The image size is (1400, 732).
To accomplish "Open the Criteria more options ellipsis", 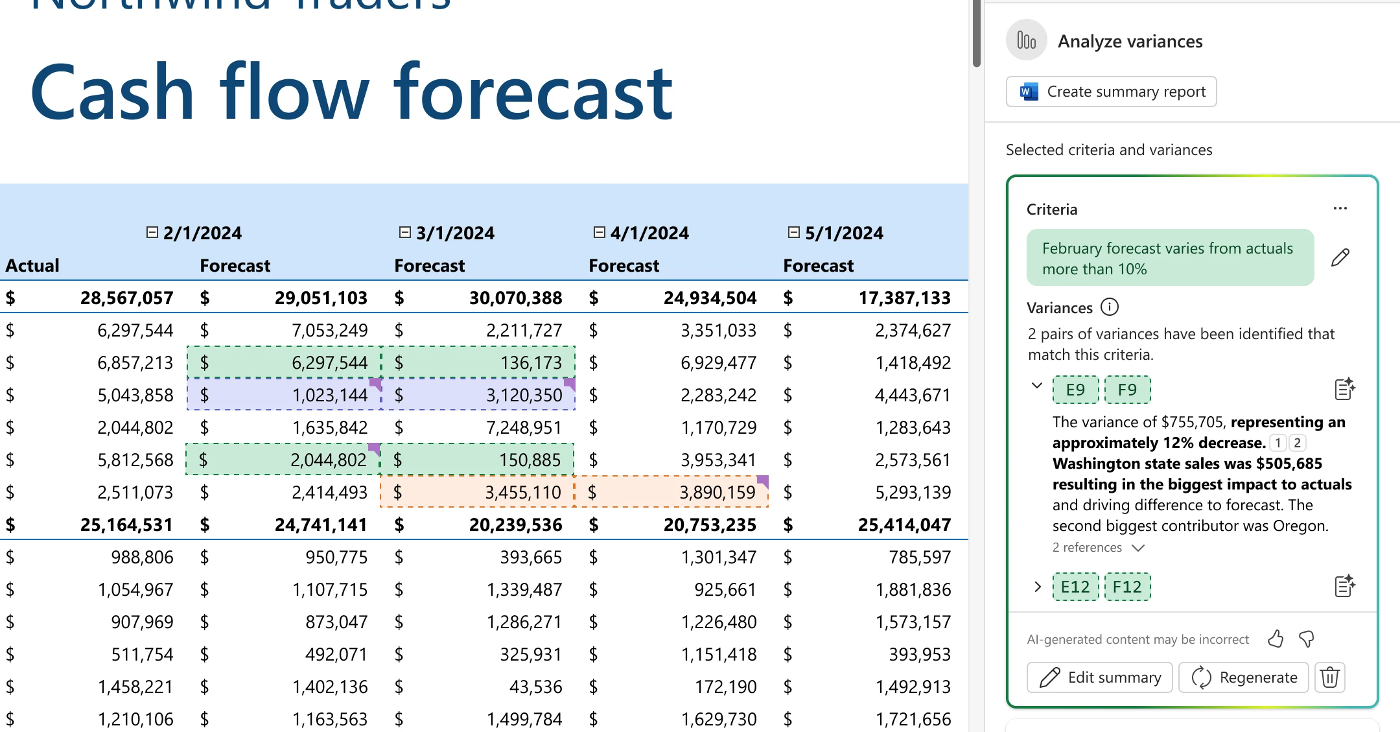I will (x=1340, y=209).
